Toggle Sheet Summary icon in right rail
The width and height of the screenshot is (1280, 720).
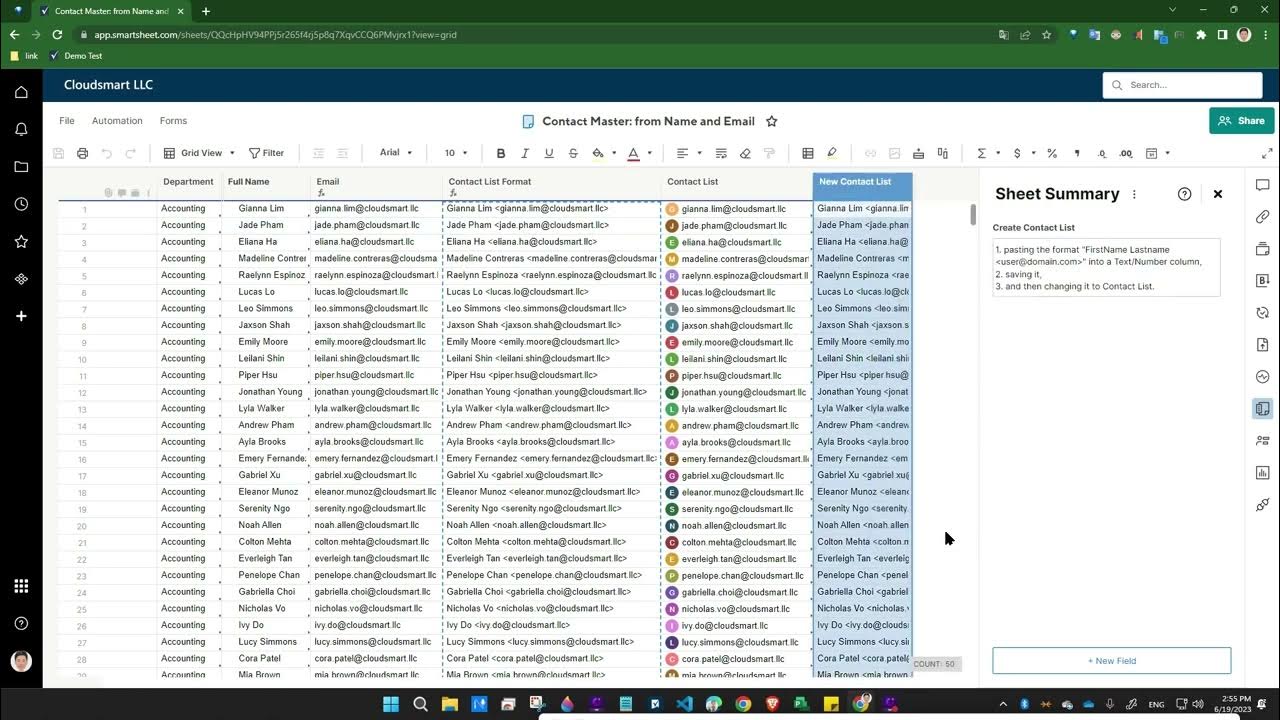tap(1263, 409)
